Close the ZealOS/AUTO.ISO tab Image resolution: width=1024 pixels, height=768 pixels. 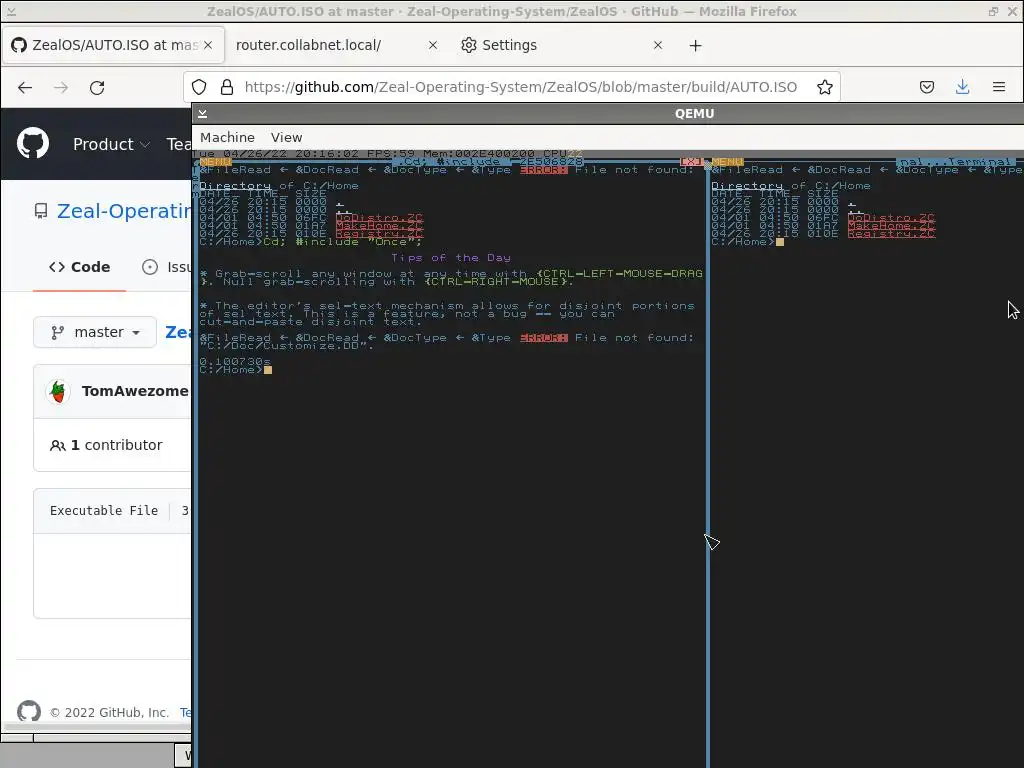[x=208, y=45]
